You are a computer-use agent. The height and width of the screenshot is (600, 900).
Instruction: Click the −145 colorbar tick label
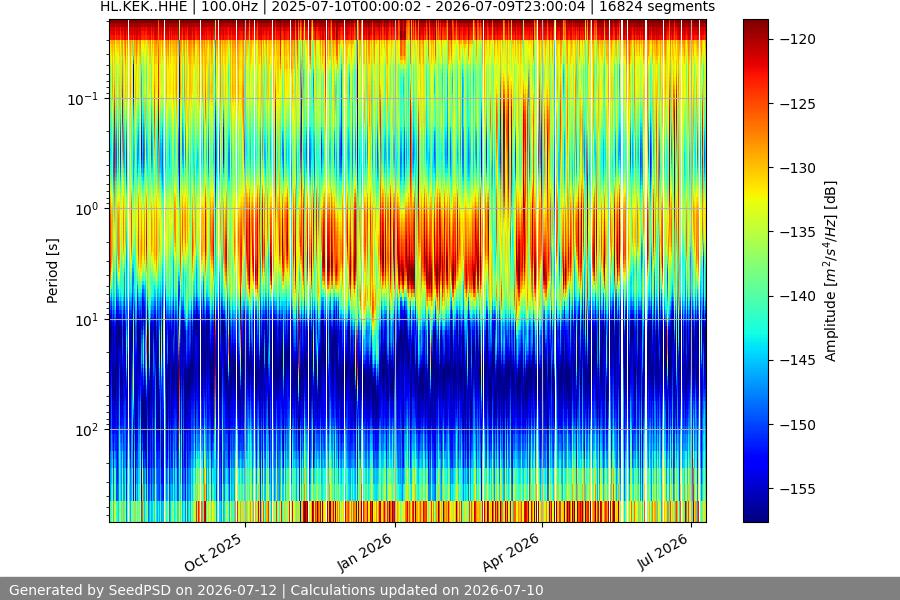(798, 360)
